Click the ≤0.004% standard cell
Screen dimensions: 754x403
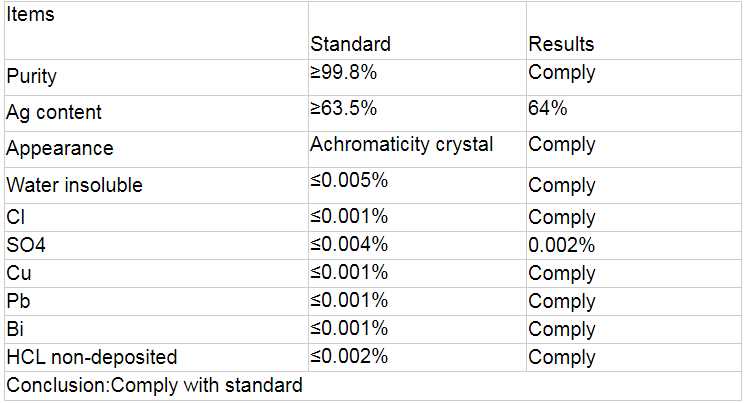pos(349,243)
